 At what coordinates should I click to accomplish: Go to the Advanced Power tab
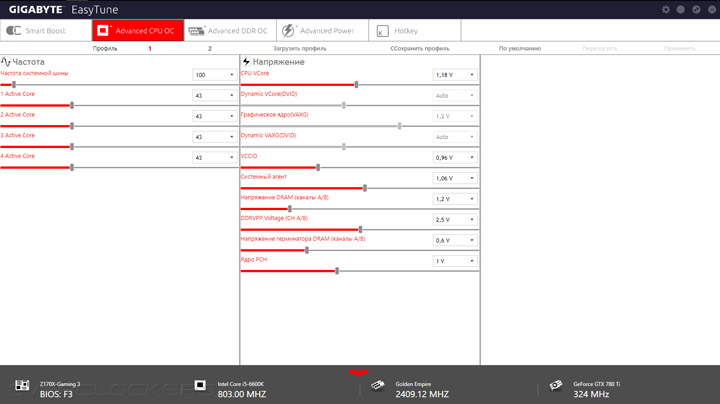tap(323, 31)
